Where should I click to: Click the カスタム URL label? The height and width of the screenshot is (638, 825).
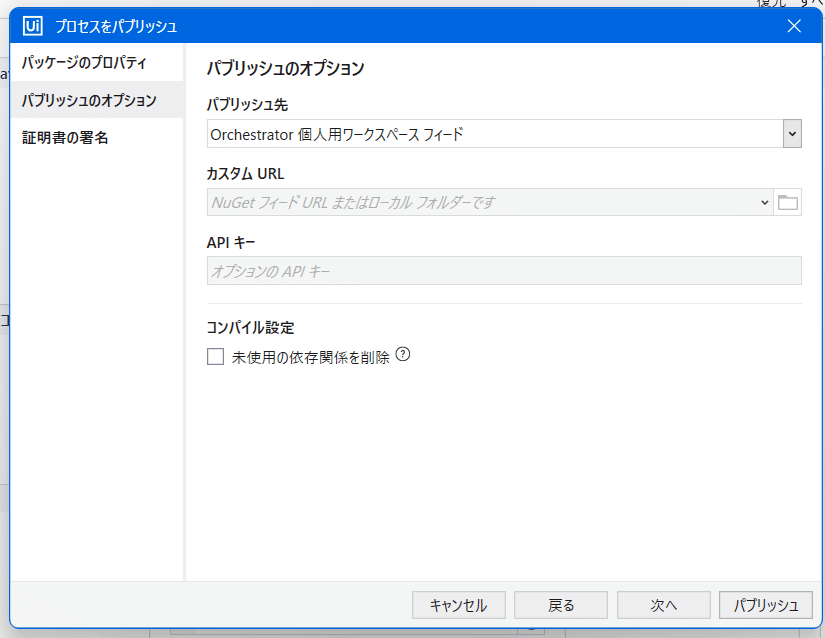pos(245,174)
